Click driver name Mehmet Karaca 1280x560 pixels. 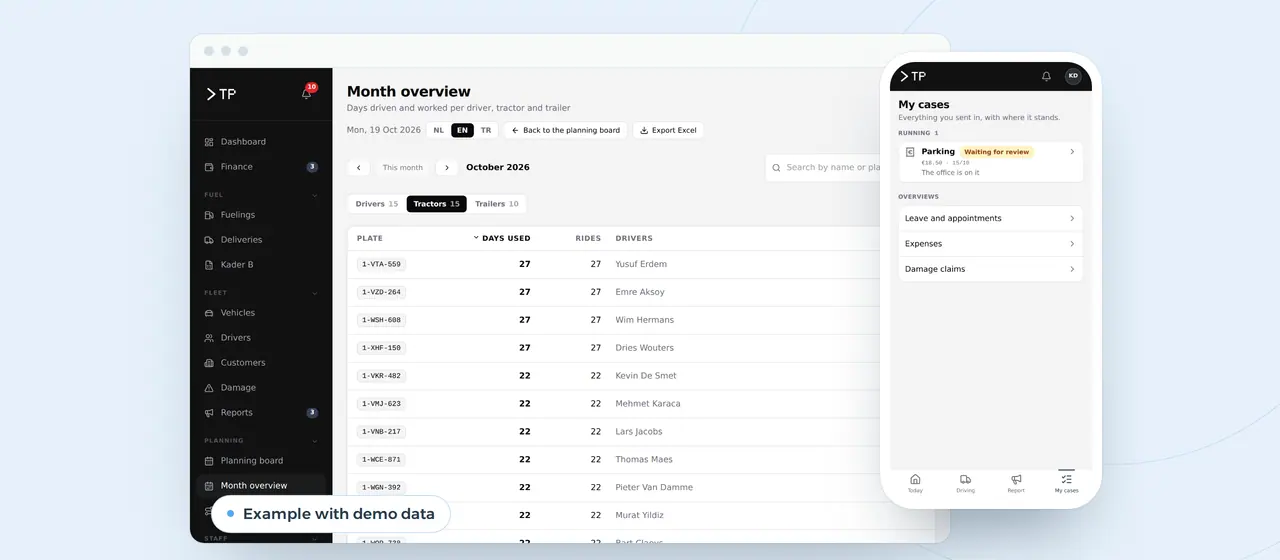648,404
